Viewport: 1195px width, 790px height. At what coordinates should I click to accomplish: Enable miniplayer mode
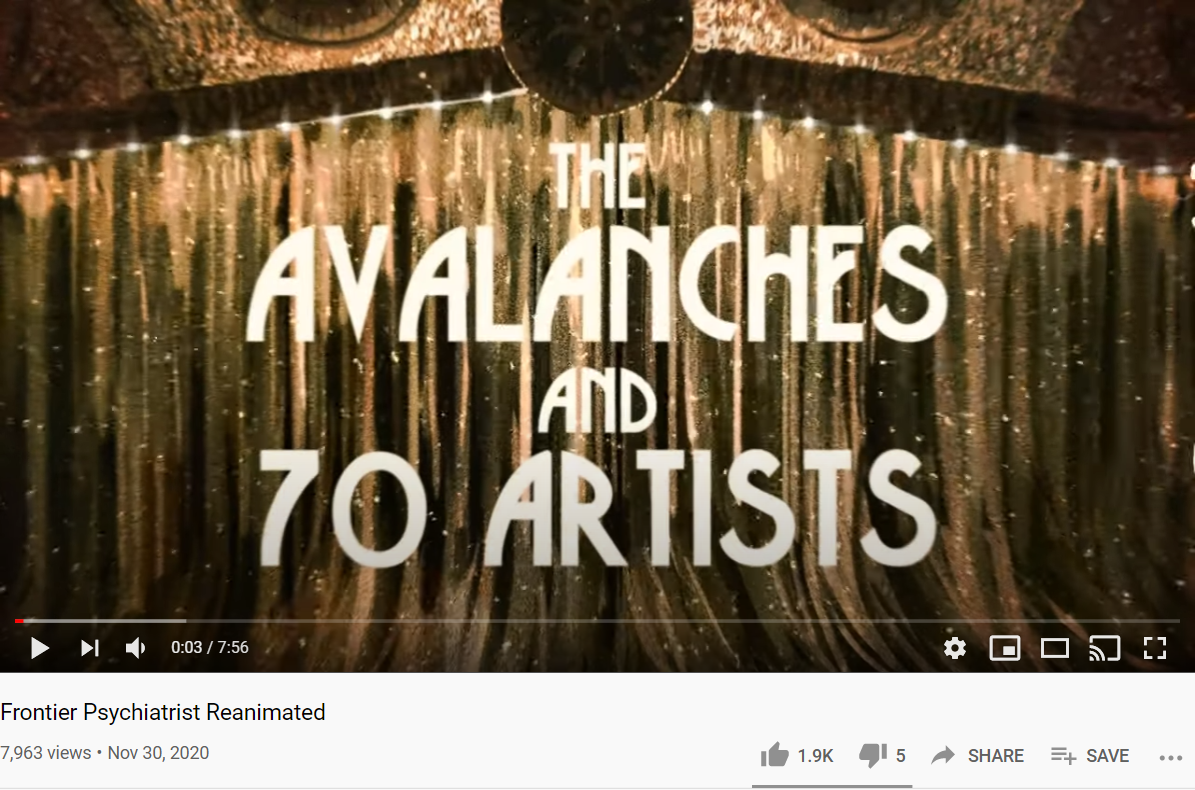pos(1004,648)
